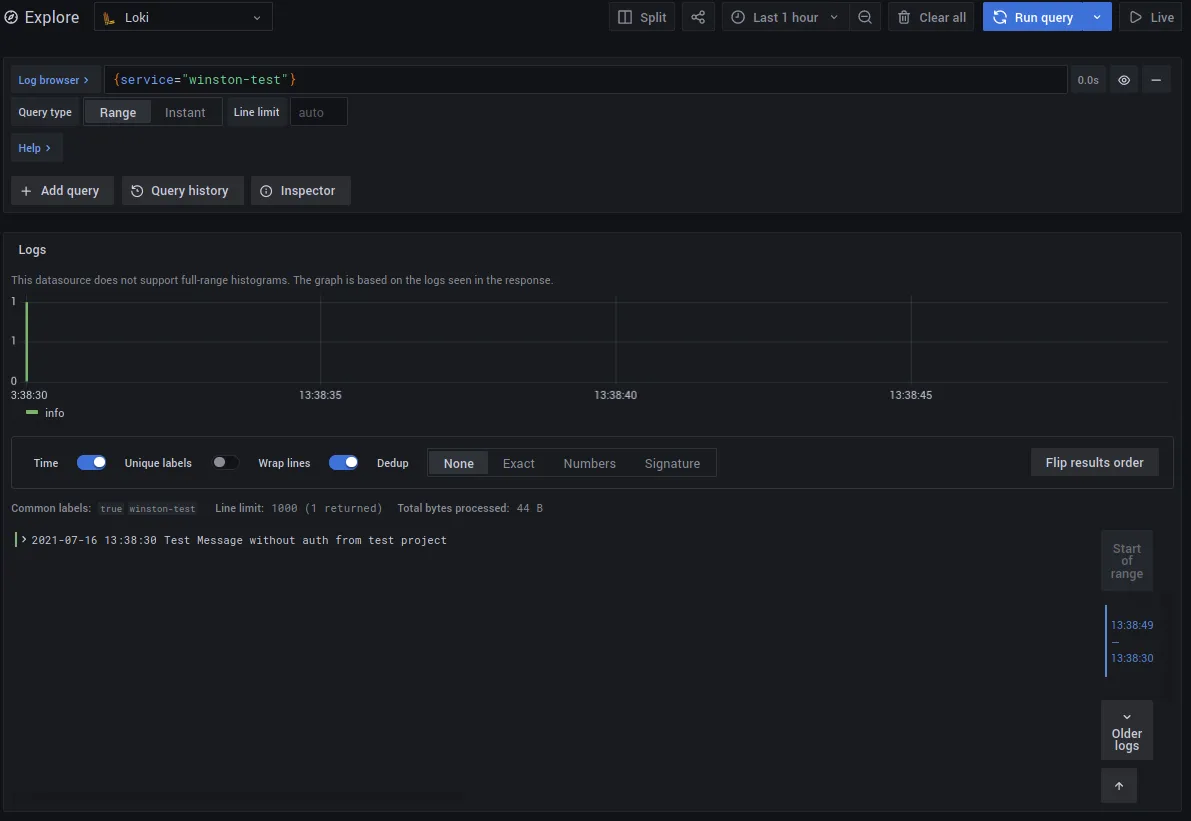Click the green info legend swatch
This screenshot has height=821, width=1191.
pos(33,412)
